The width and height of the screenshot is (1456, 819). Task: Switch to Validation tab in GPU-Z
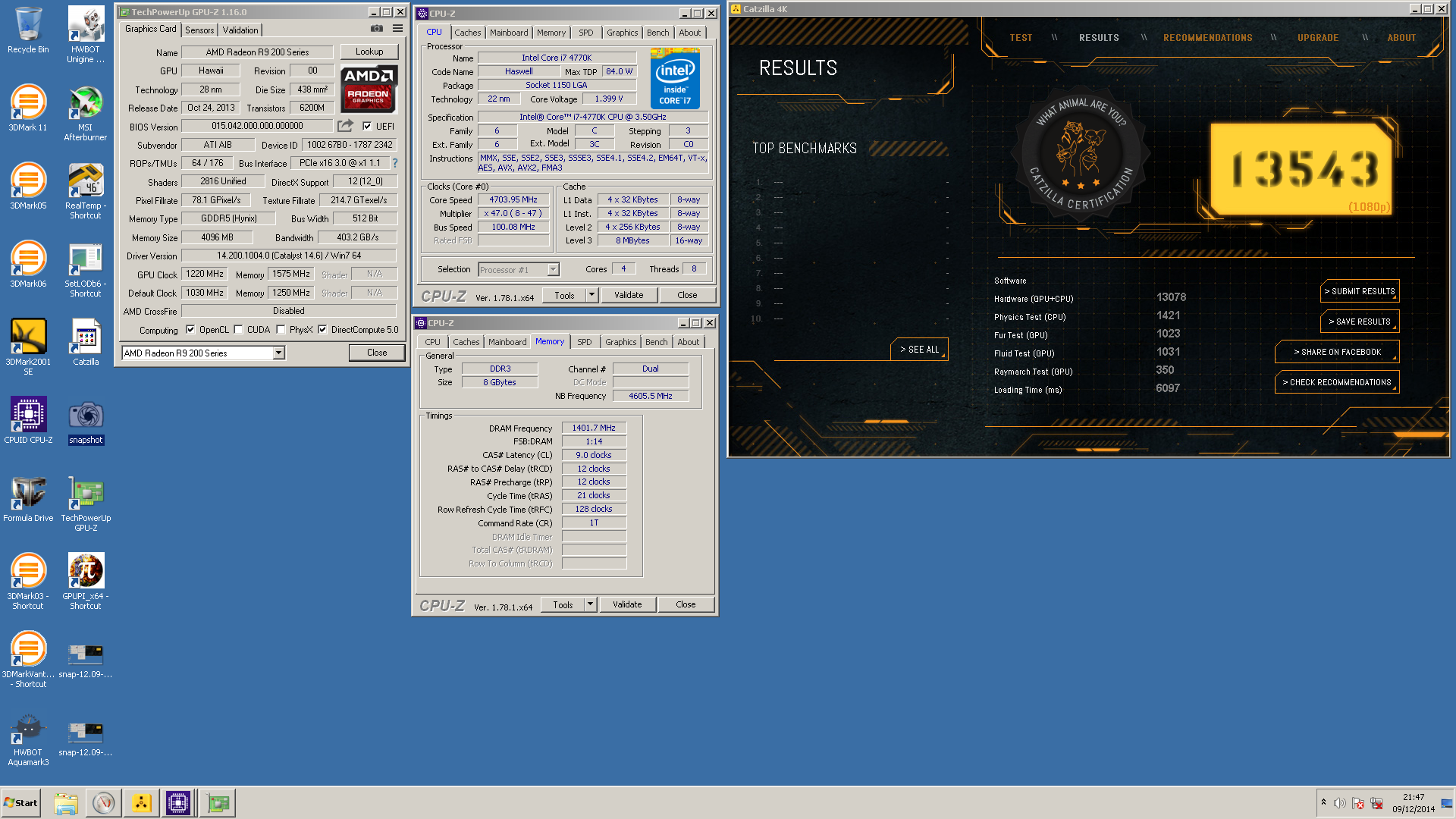(x=240, y=30)
